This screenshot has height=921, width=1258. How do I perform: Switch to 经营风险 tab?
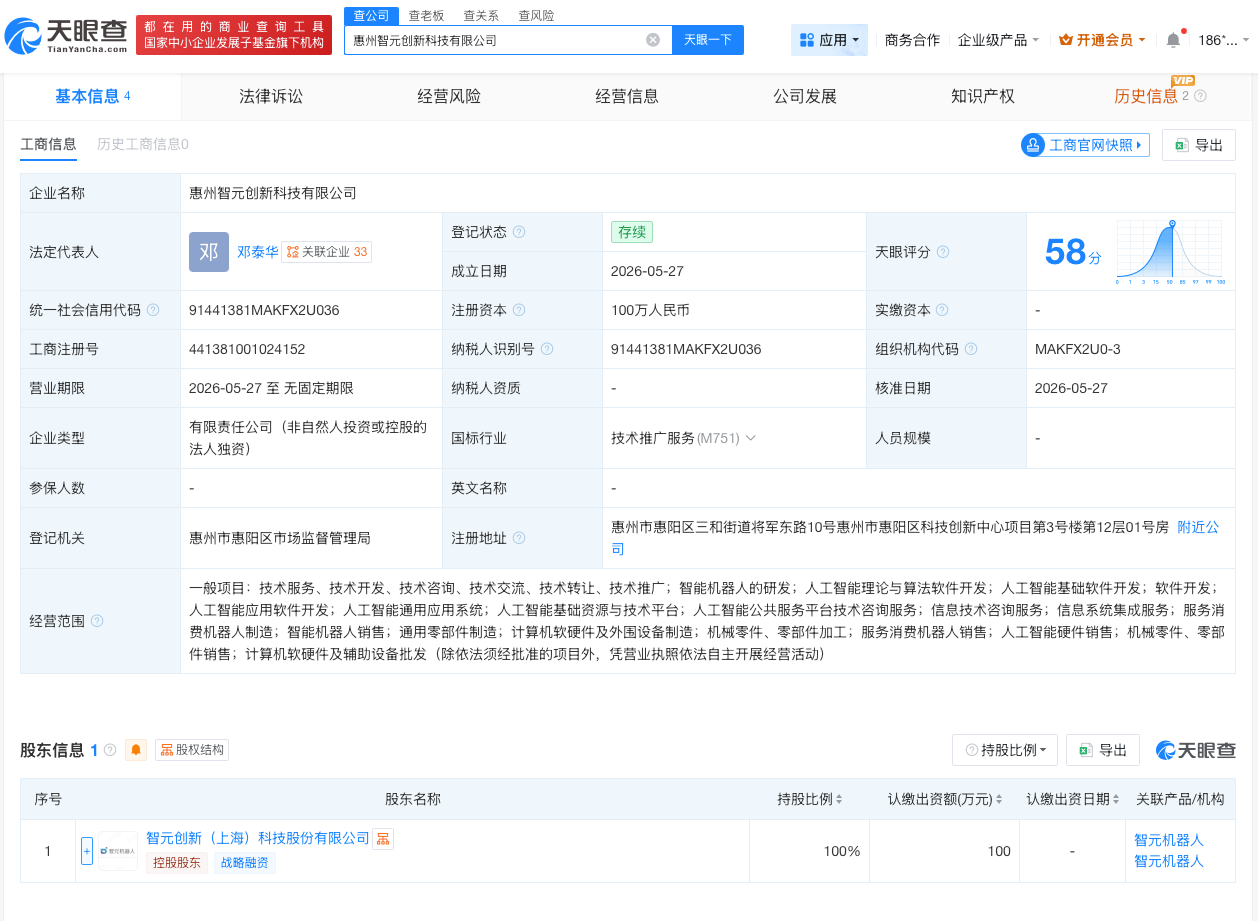click(x=449, y=96)
